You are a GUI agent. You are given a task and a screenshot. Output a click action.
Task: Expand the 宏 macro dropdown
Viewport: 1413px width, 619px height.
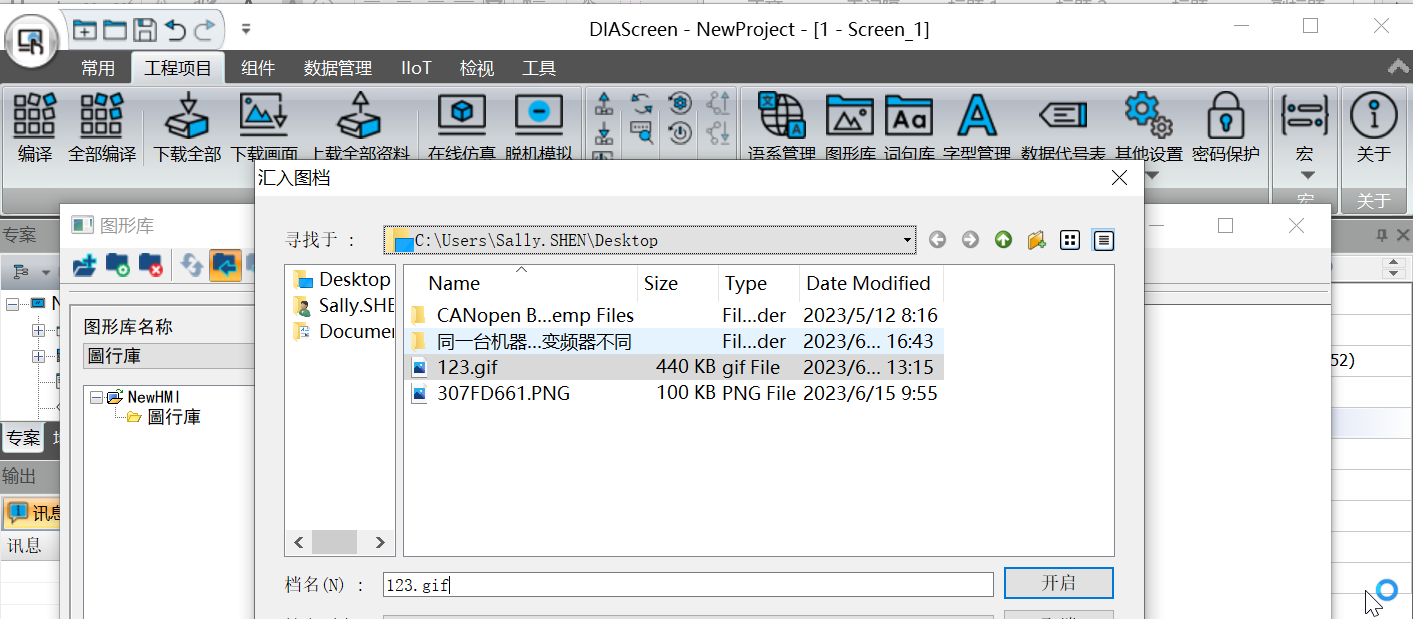tap(1304, 175)
